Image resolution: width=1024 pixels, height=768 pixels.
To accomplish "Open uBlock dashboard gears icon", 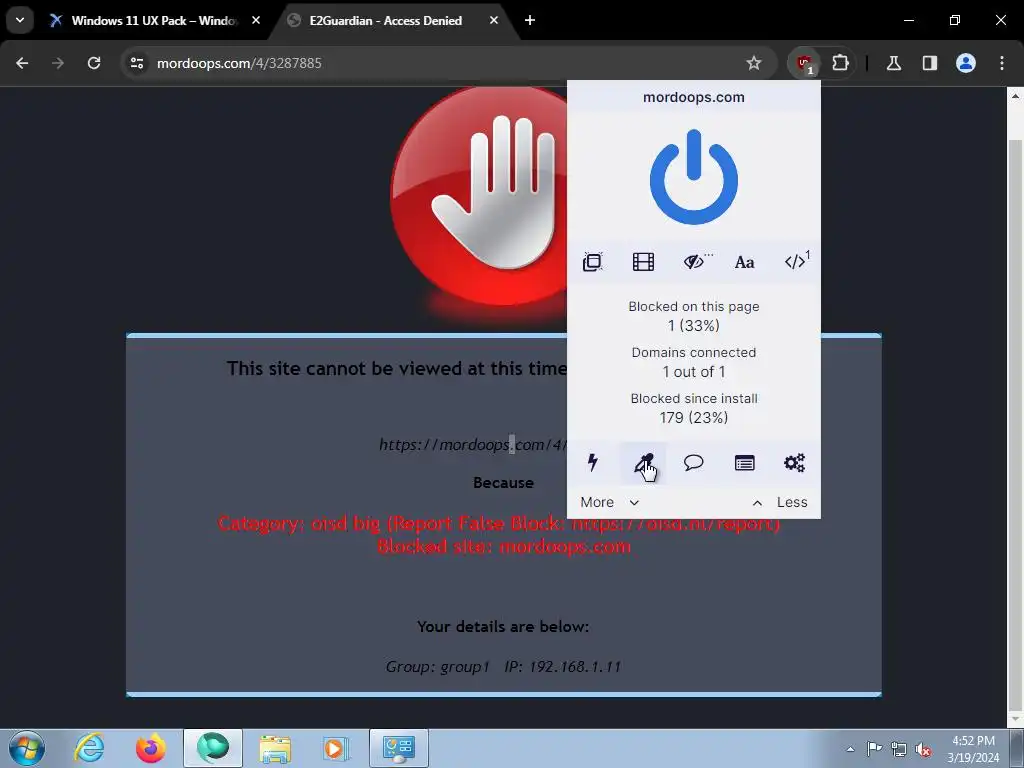I will coord(795,463).
